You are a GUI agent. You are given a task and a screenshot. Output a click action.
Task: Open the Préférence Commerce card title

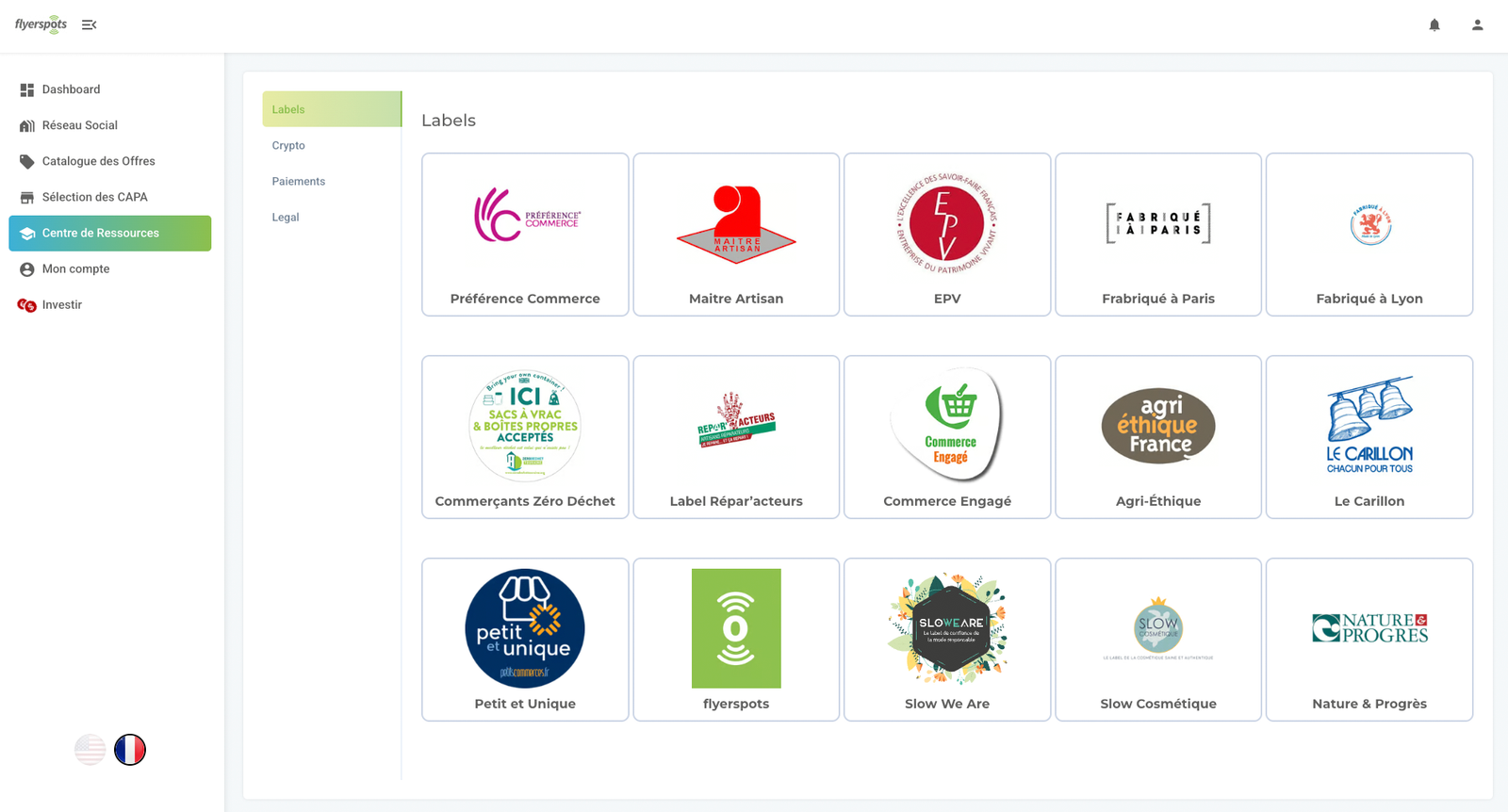[x=525, y=299]
